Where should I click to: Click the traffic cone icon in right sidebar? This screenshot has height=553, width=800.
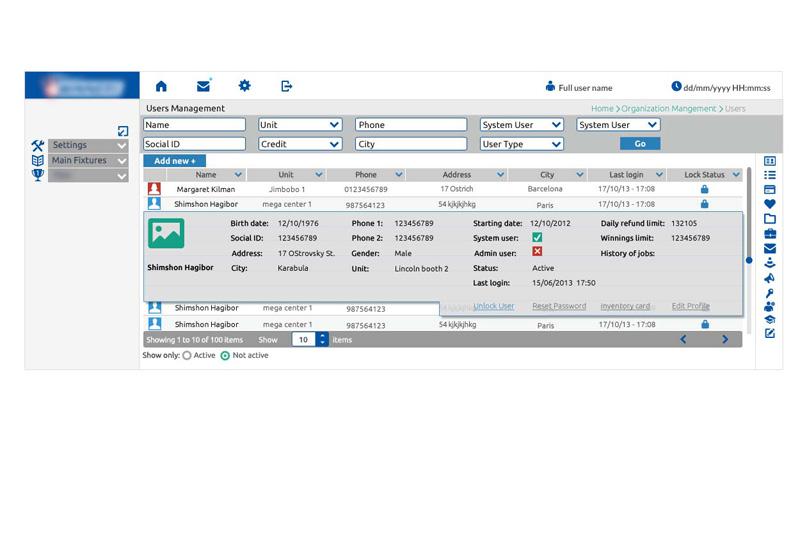pos(770,263)
